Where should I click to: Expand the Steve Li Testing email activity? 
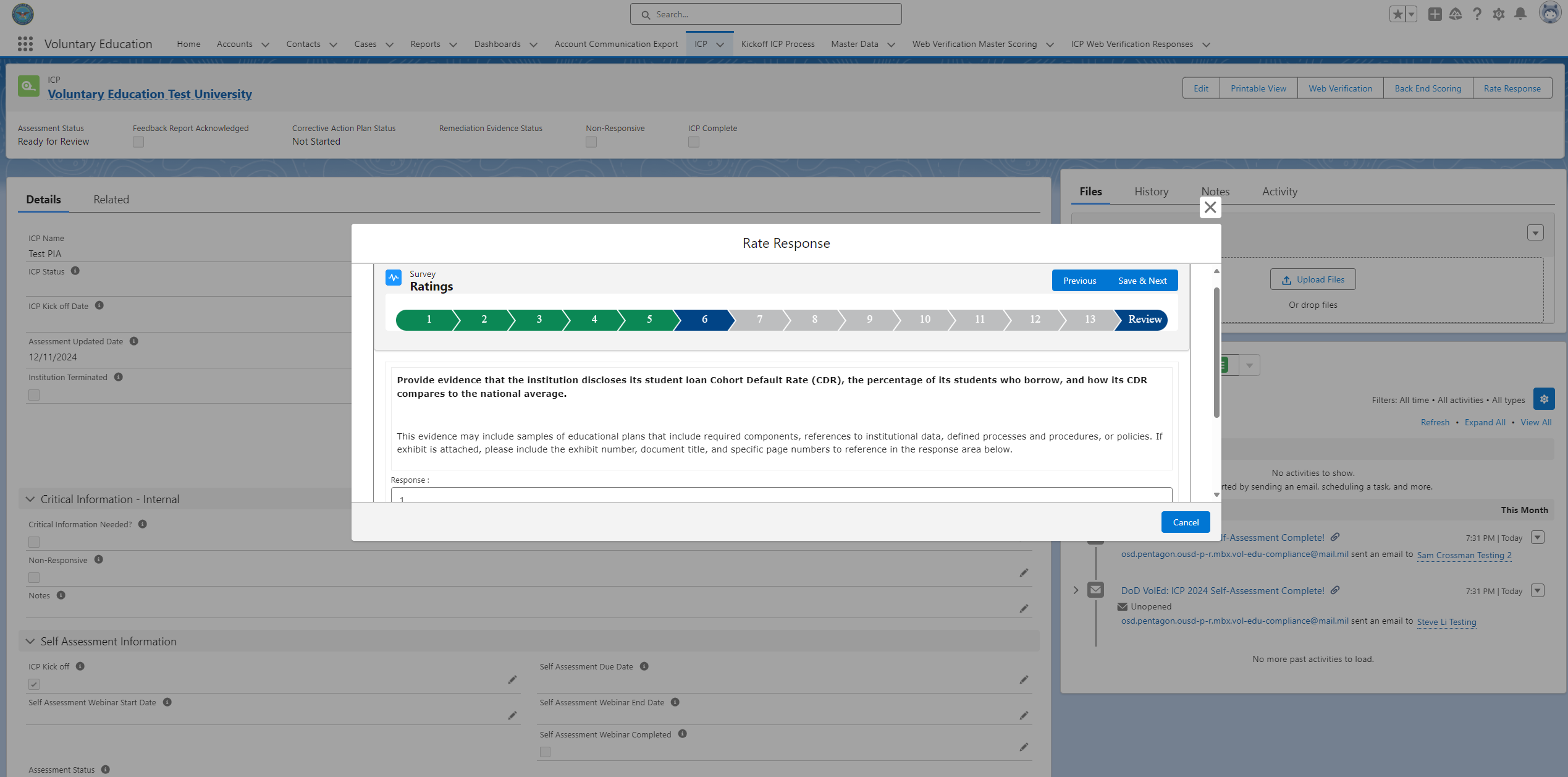pos(1076,590)
